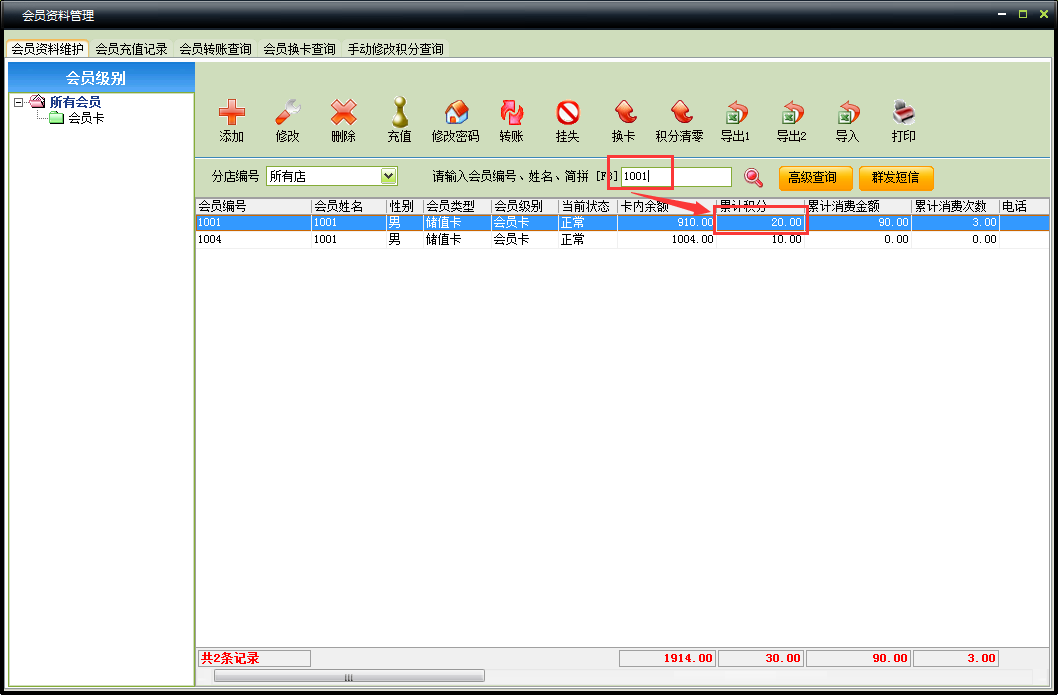Open the 分店编号 branch dropdown
This screenshot has height=695, width=1058.
[x=389, y=177]
